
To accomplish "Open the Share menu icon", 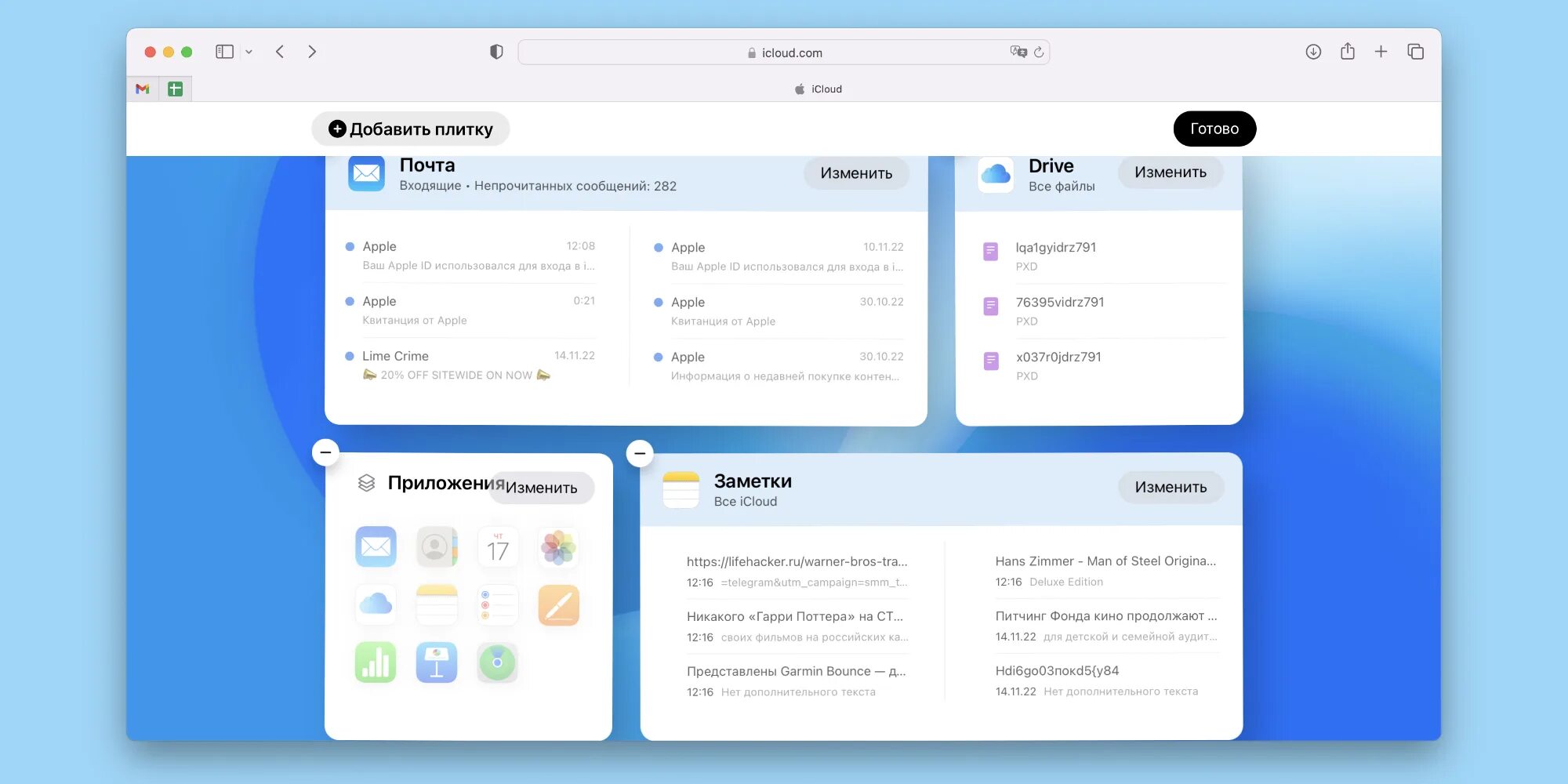I will pyautogui.click(x=1348, y=51).
